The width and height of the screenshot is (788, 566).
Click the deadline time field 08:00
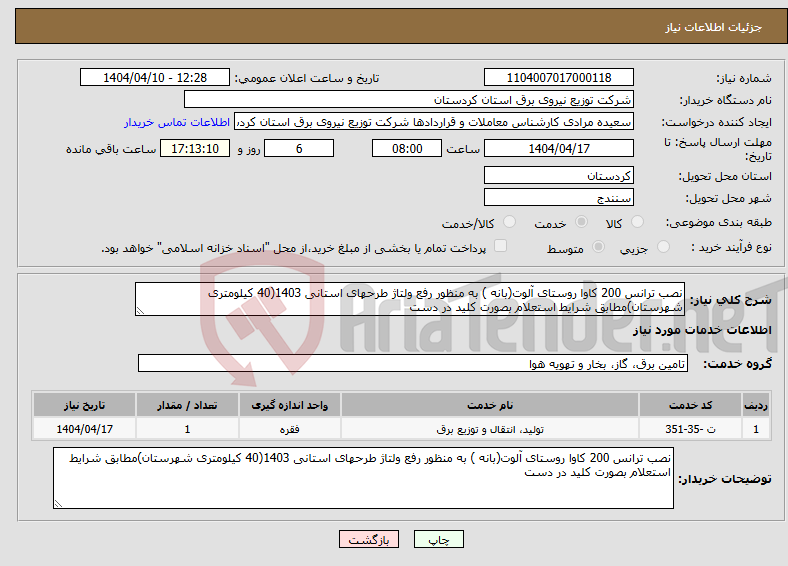[407, 148]
